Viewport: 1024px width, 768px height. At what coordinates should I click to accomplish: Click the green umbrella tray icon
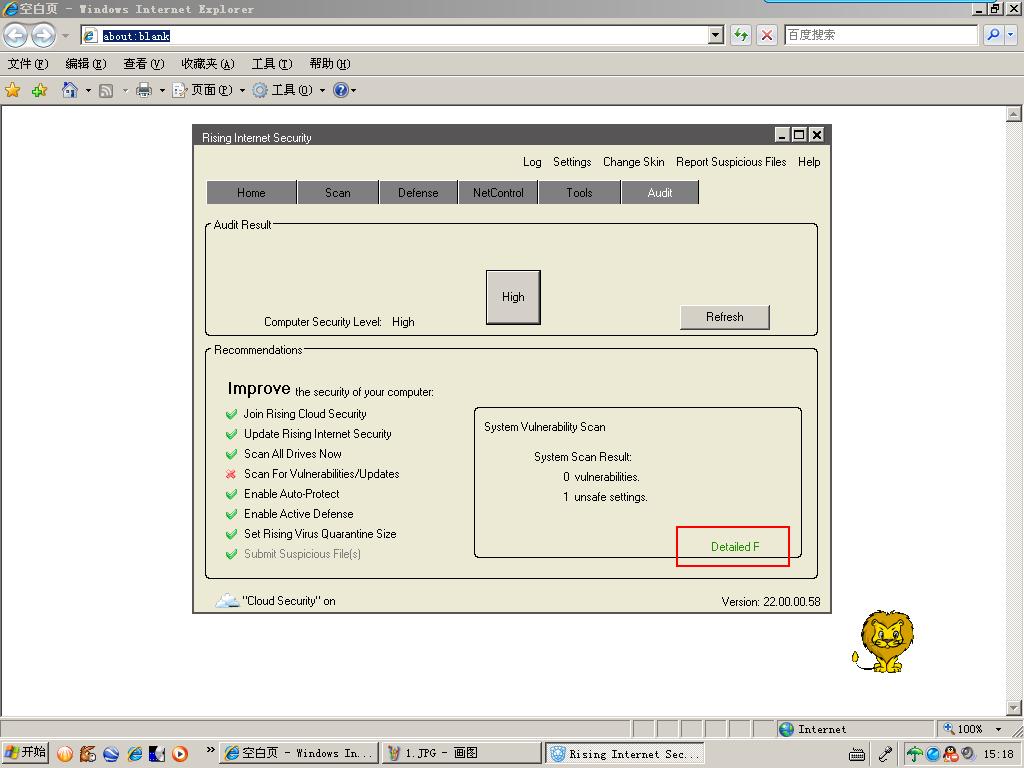point(914,754)
